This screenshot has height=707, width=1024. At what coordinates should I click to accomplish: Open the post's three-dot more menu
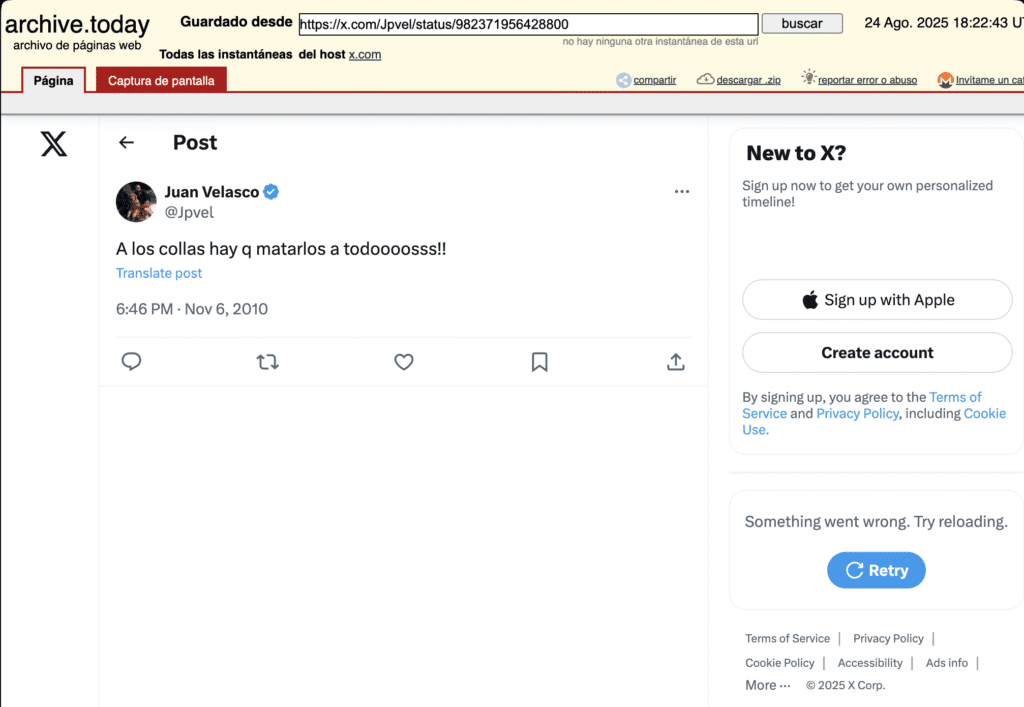point(682,191)
